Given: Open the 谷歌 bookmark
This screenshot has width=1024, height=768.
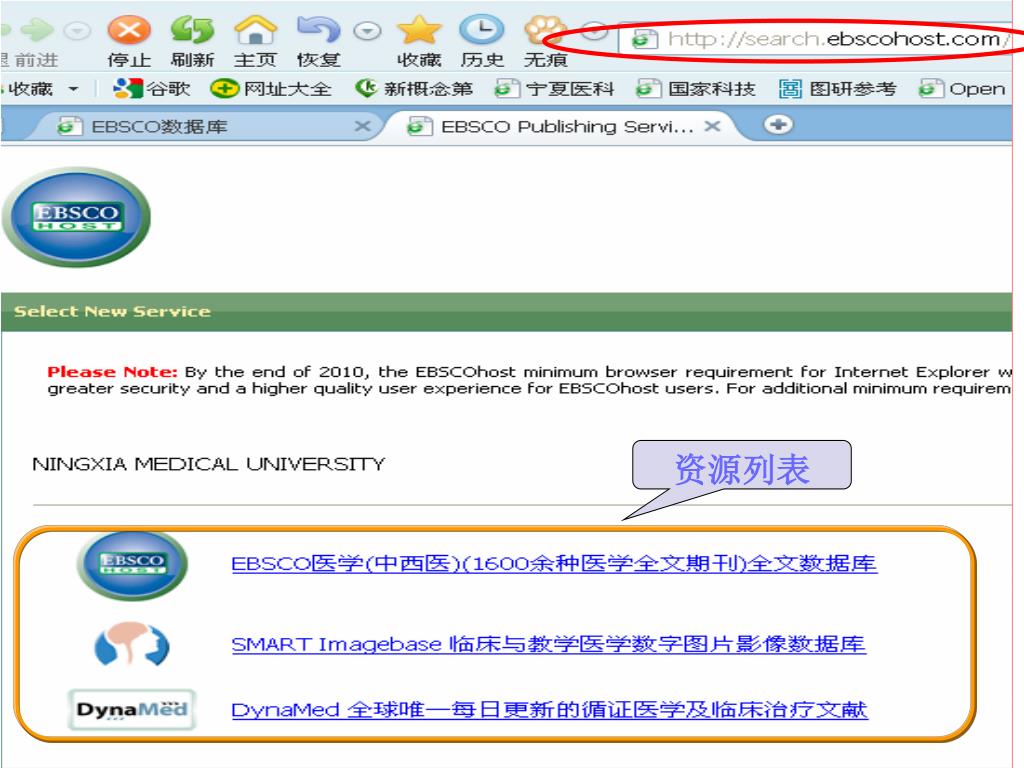Looking at the screenshot, I should (x=152, y=88).
